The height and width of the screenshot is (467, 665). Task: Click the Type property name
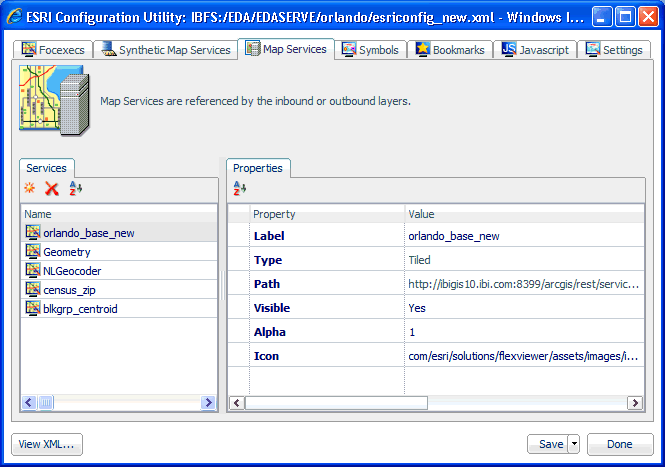click(x=268, y=260)
